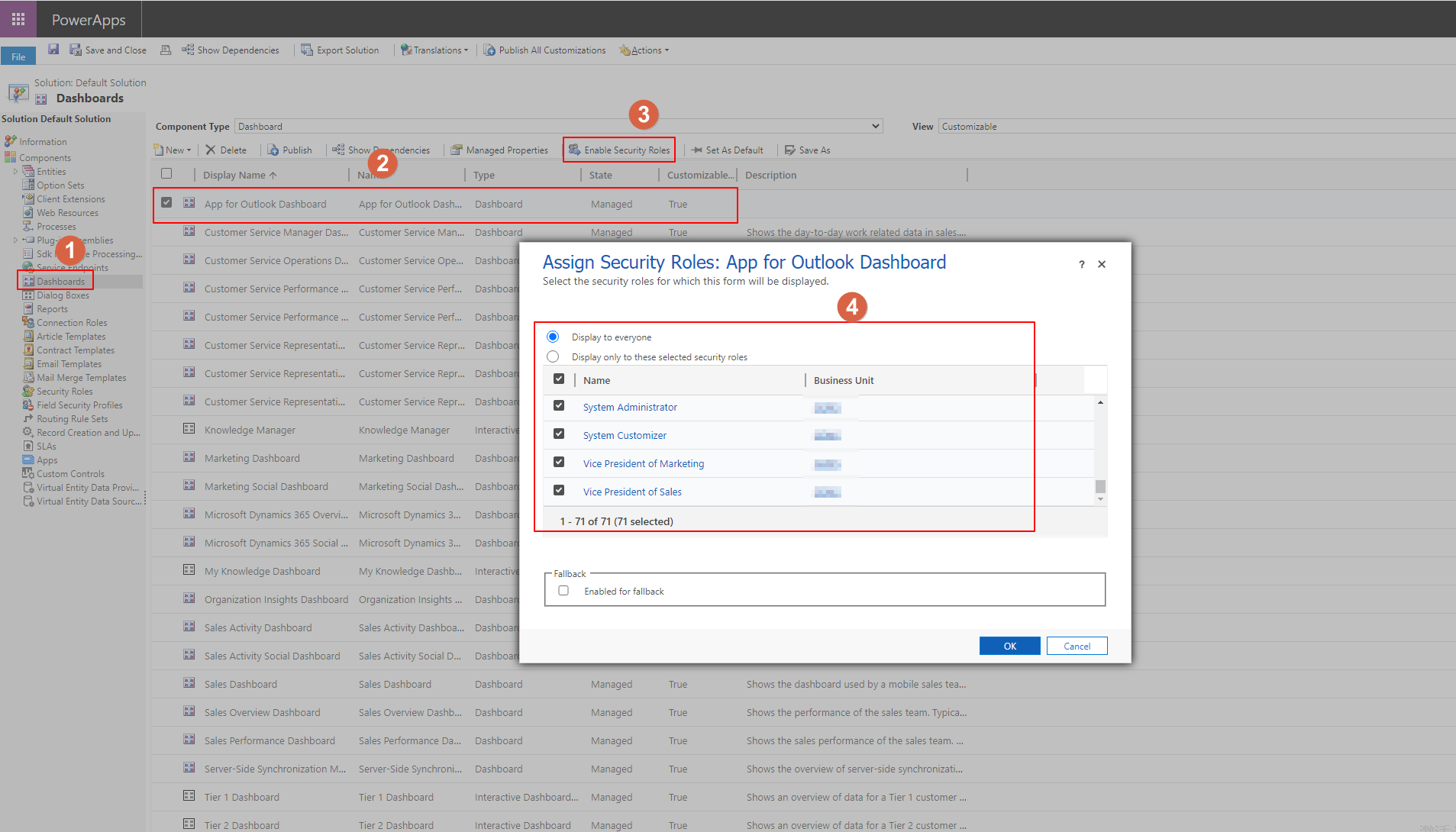Click the Connection Roles icon
This screenshot has width=1456, height=832.
[28, 322]
